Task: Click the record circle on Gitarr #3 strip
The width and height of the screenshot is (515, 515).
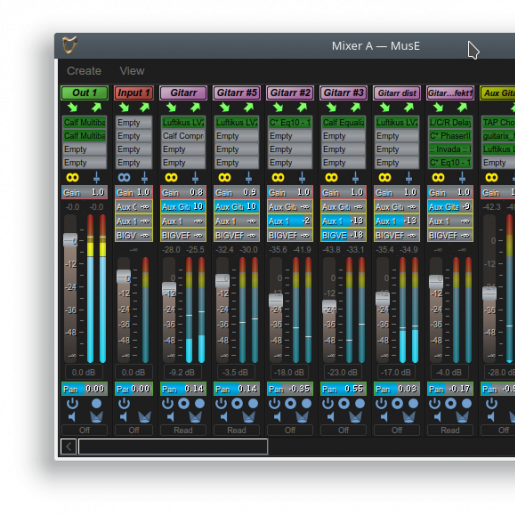Action: coord(360,403)
